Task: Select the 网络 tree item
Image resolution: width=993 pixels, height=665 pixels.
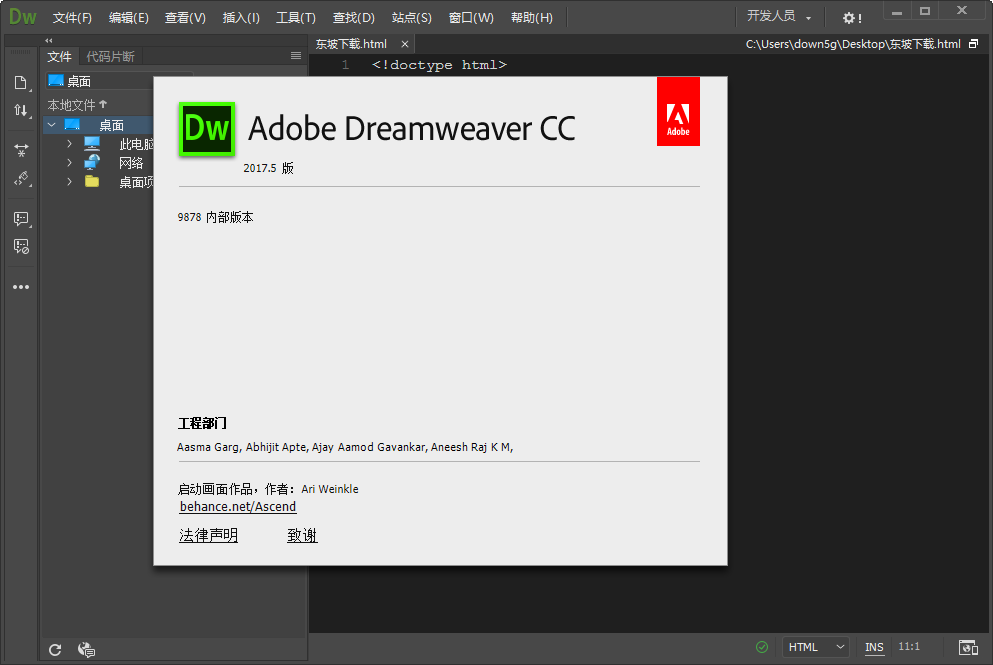Action: pyautogui.click(x=131, y=163)
